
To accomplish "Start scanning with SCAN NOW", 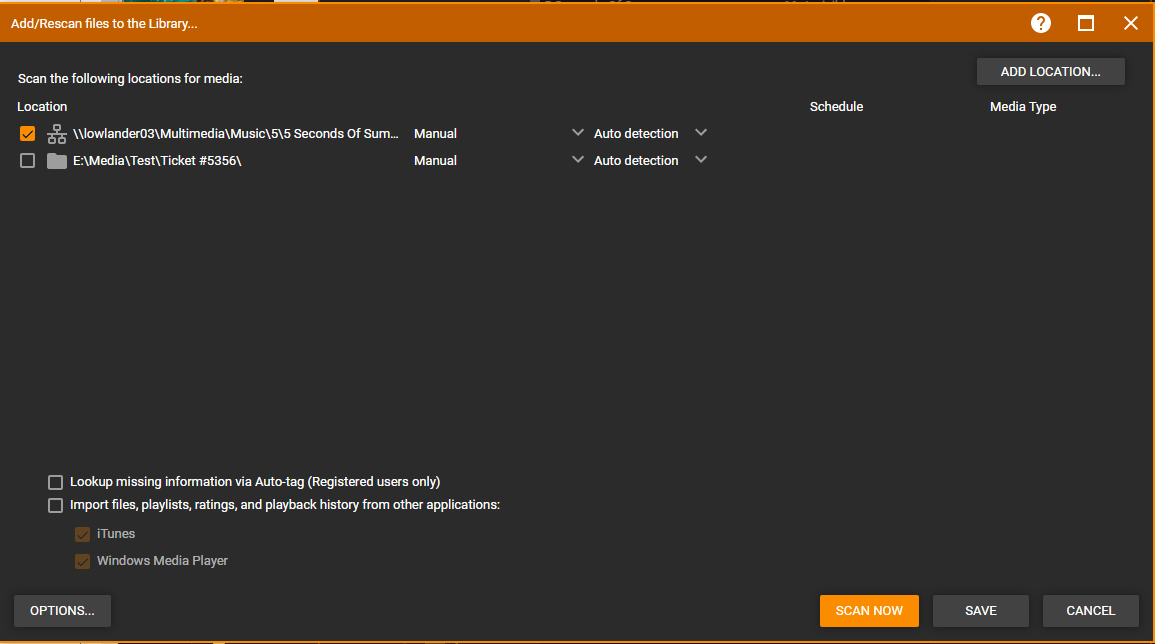I will [x=869, y=611].
